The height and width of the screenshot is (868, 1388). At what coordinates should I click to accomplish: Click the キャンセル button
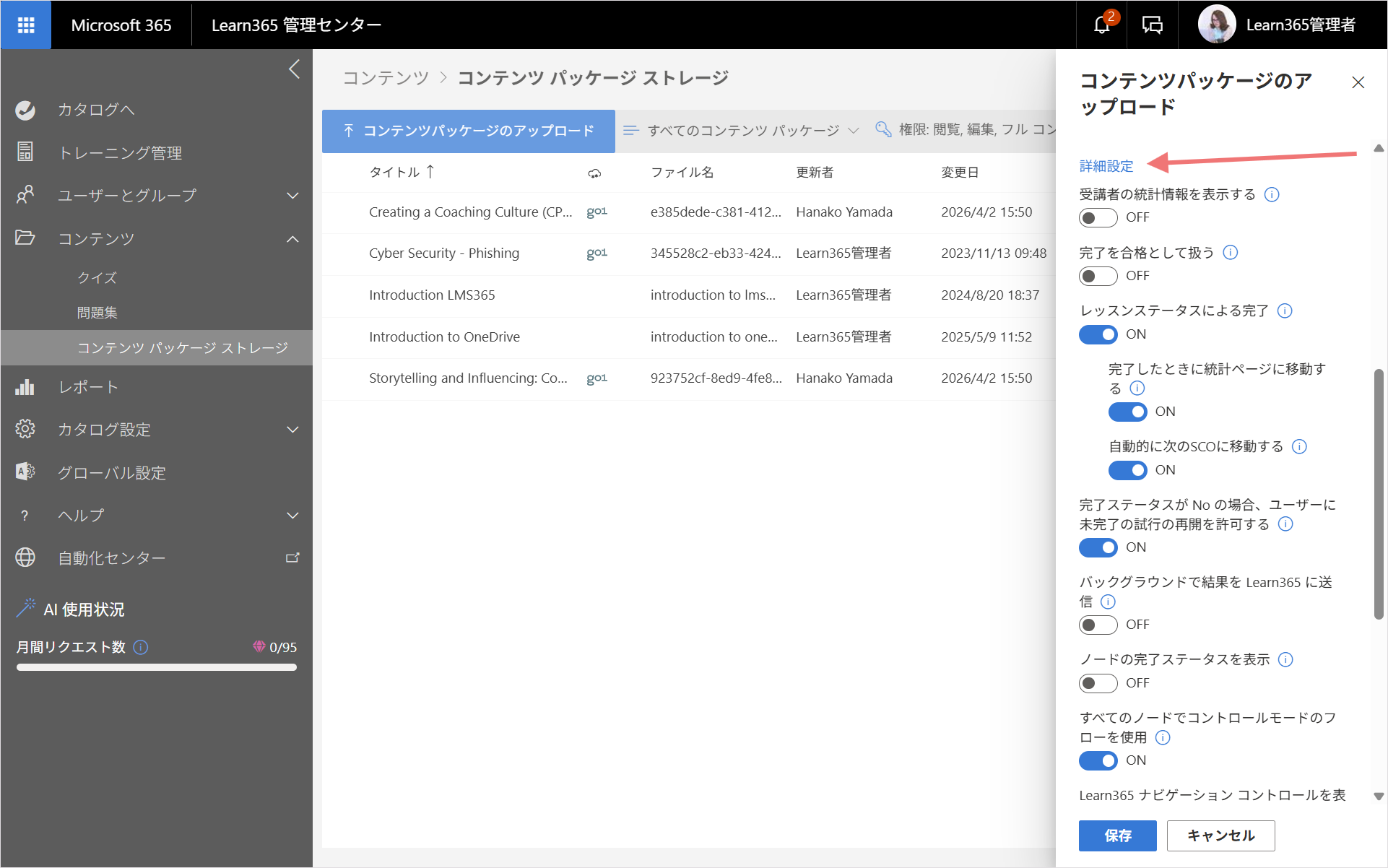[1220, 836]
